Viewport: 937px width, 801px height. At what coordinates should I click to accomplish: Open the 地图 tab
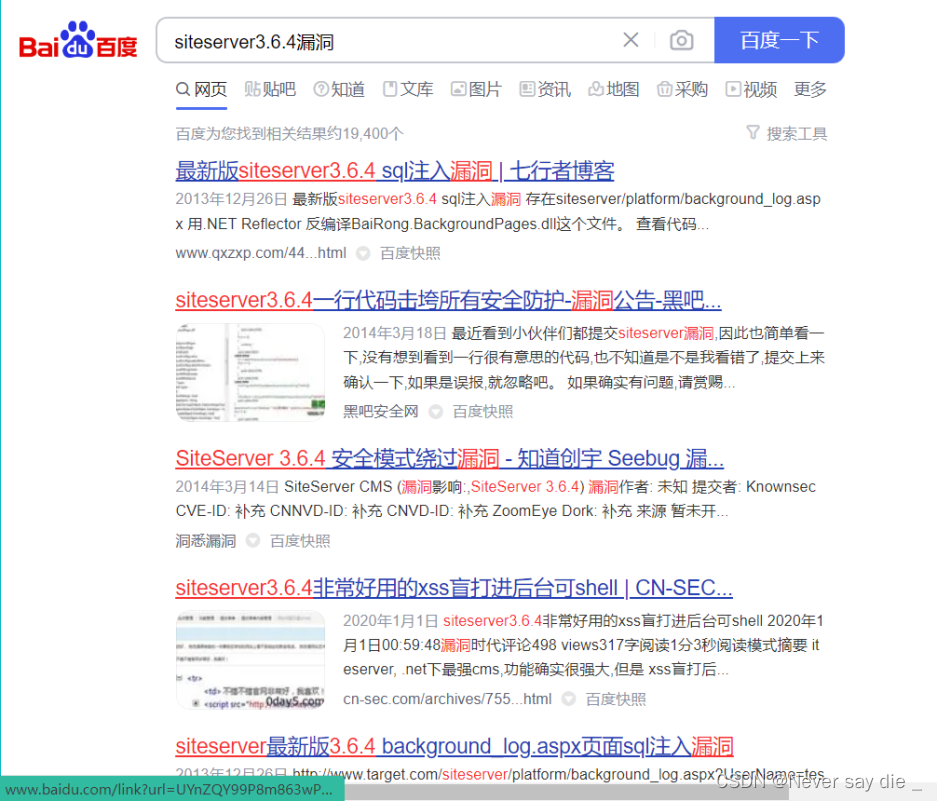(614, 90)
